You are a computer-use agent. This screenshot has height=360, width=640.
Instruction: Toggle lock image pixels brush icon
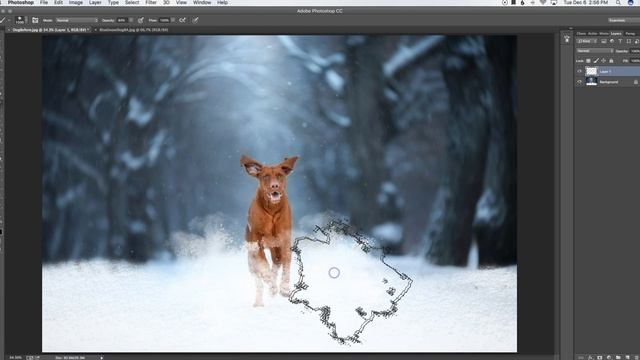(596, 60)
